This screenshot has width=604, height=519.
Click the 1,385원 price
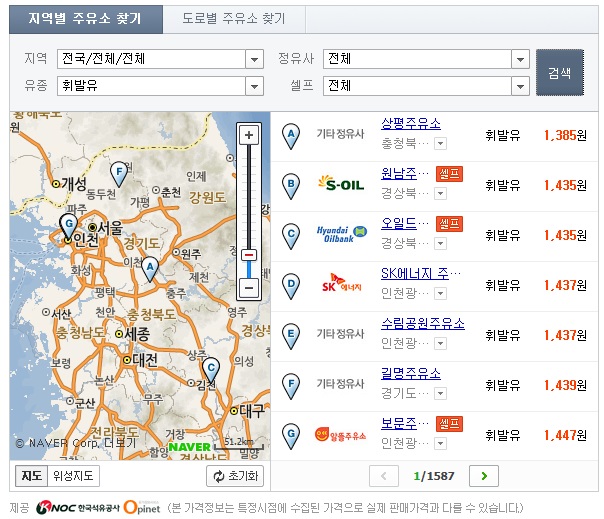pyautogui.click(x=565, y=135)
